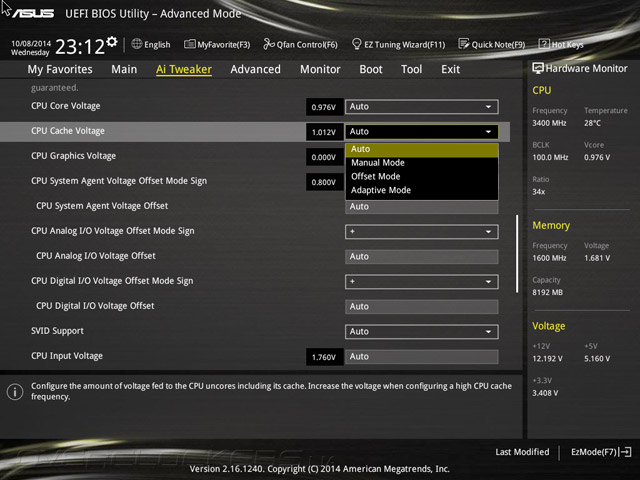Click the 3.408 V reading
Screen dimensions: 640x480
[x=545, y=393]
